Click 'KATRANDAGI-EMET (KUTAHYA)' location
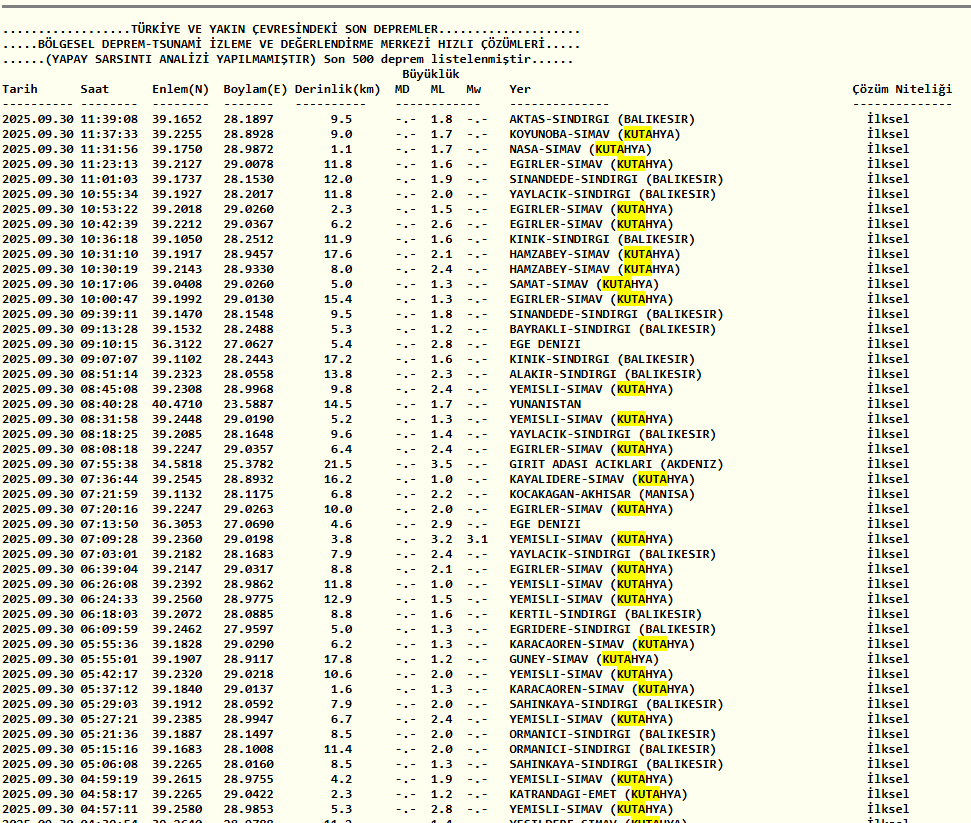 coord(598,794)
